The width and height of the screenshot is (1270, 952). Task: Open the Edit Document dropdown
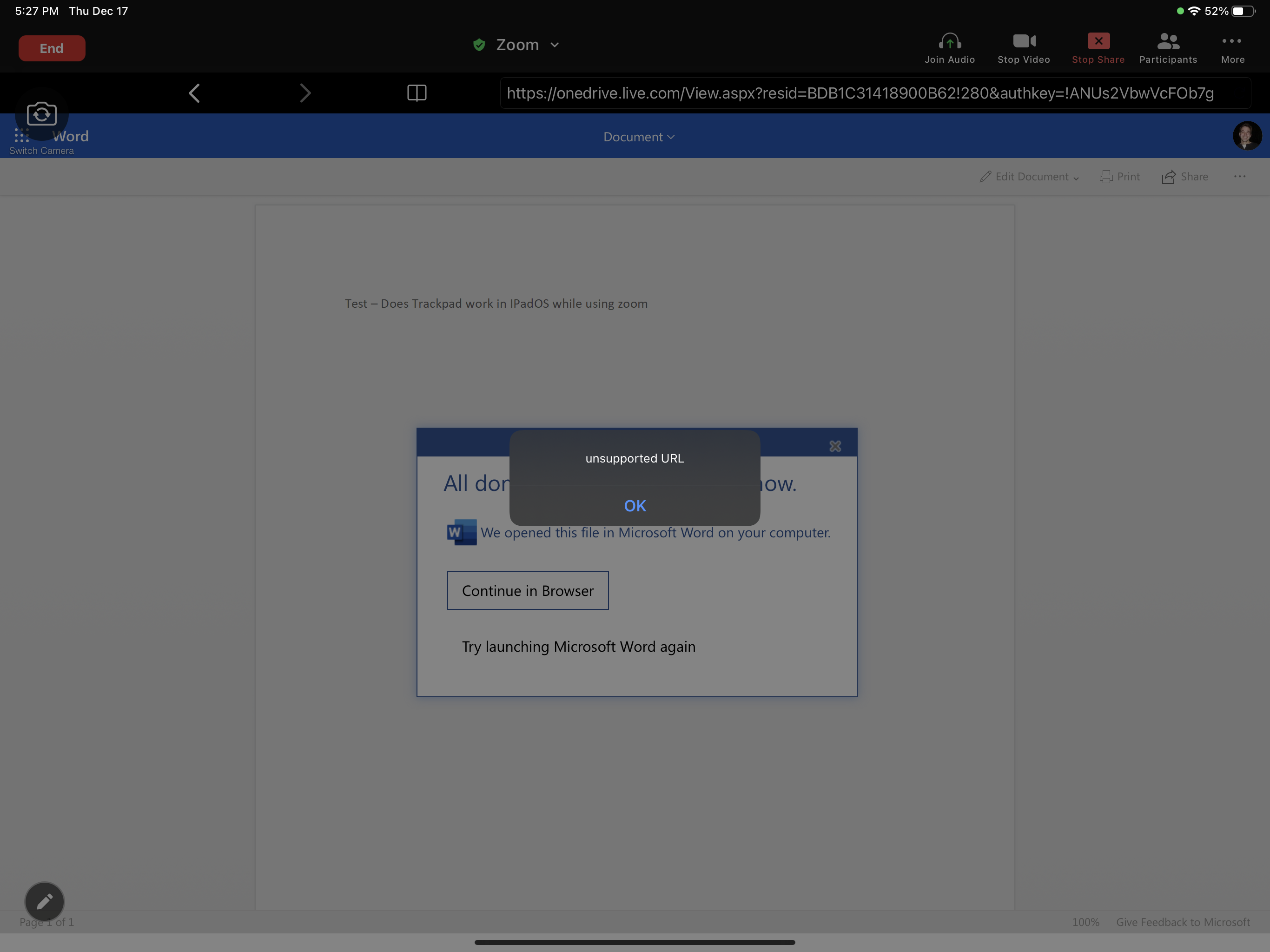click(x=1030, y=177)
